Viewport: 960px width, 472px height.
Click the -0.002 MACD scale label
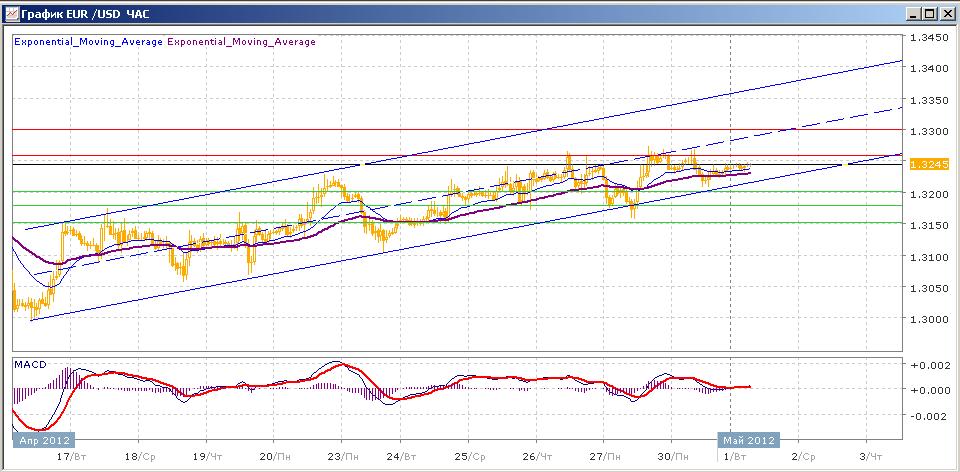coord(927,415)
